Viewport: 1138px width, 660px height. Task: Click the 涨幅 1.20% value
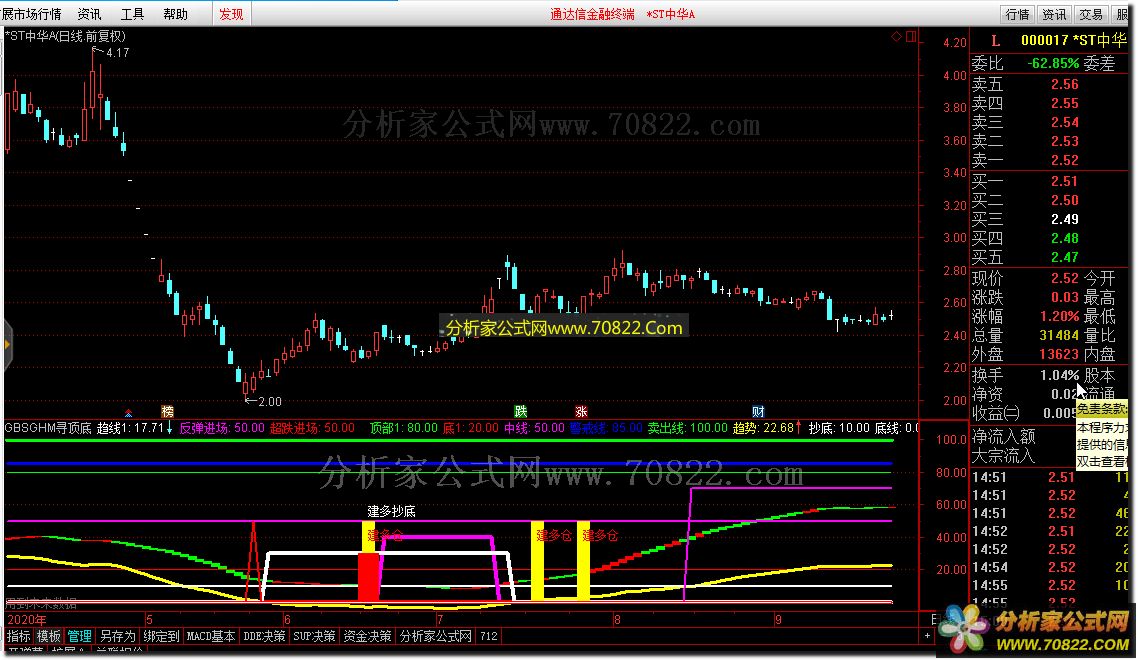pyautogui.click(x=1060, y=317)
